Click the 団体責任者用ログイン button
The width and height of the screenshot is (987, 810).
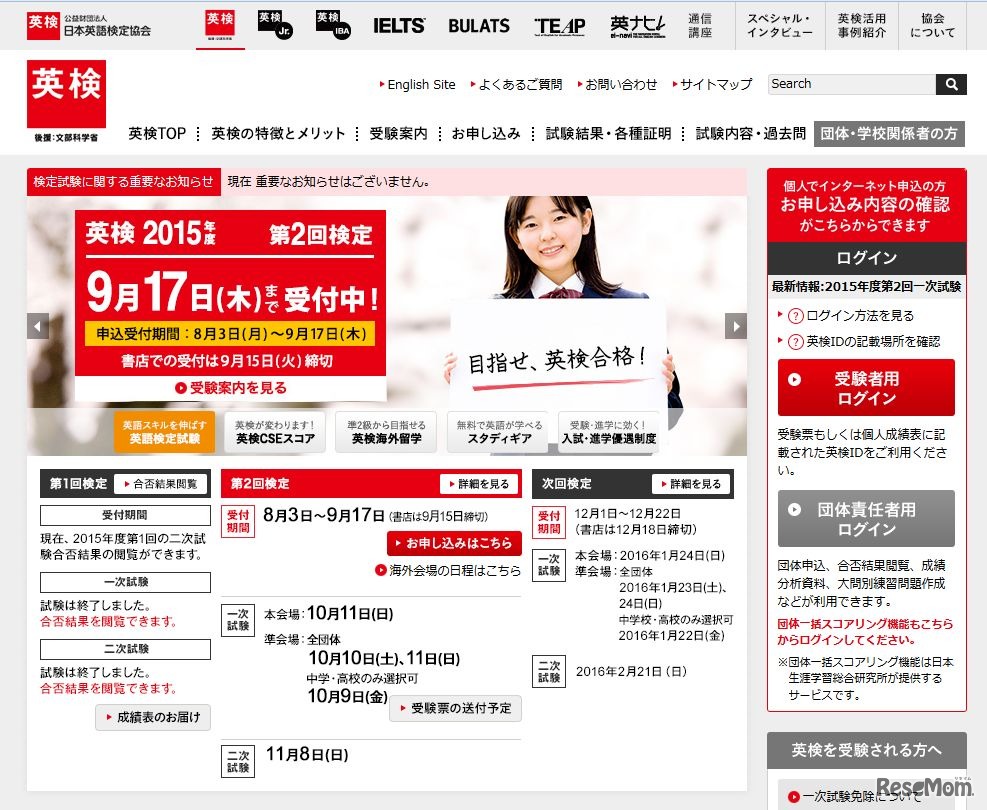point(866,519)
